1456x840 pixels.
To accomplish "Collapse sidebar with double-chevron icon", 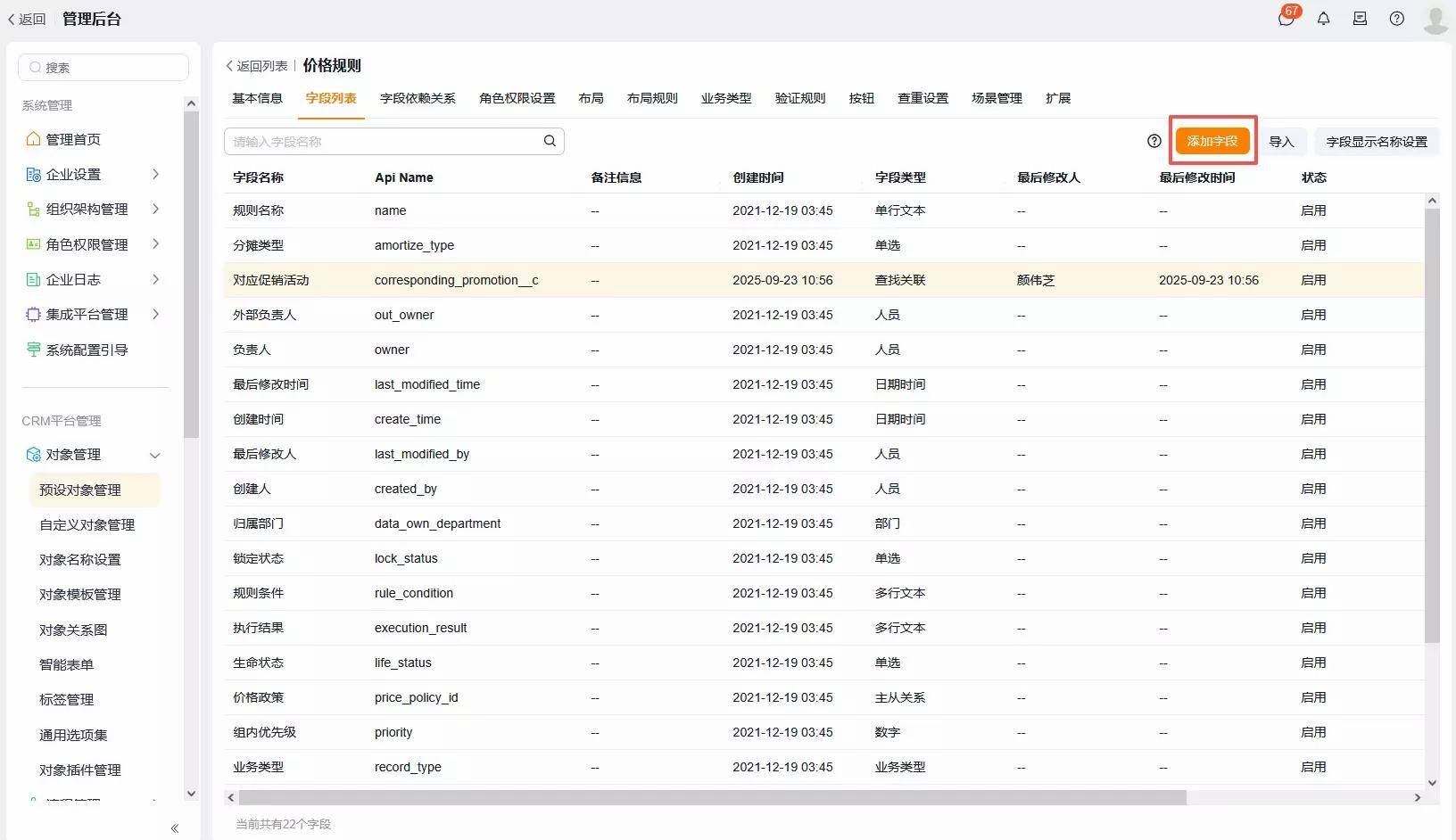I will click(x=175, y=828).
